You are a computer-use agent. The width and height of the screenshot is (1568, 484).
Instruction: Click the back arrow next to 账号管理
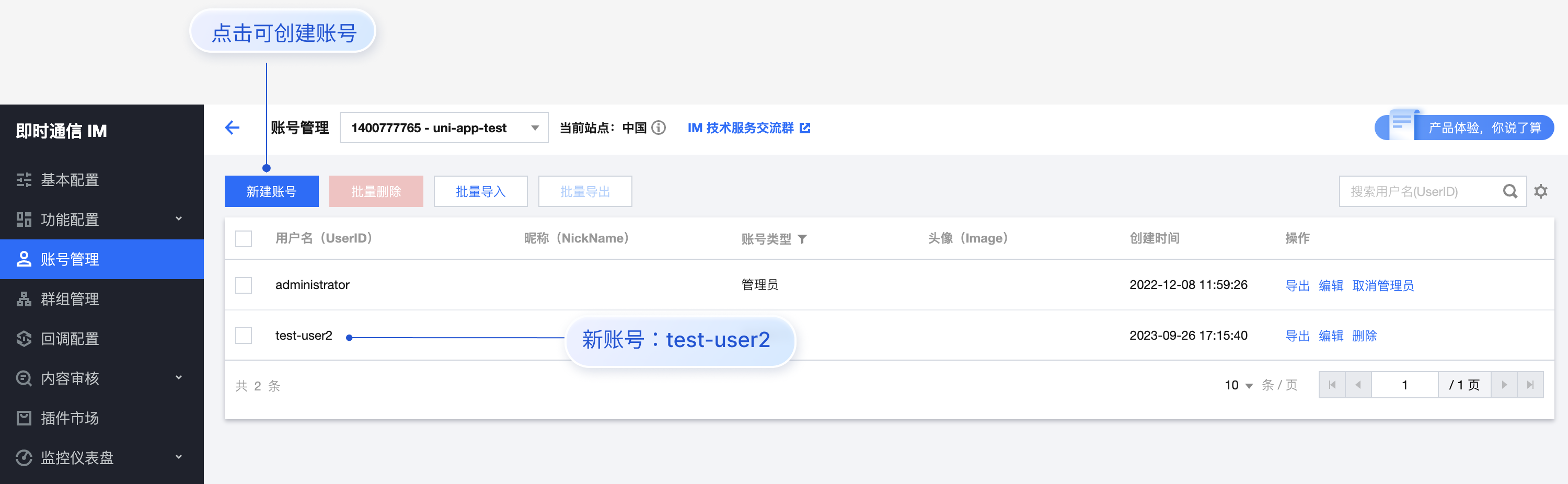[x=232, y=128]
